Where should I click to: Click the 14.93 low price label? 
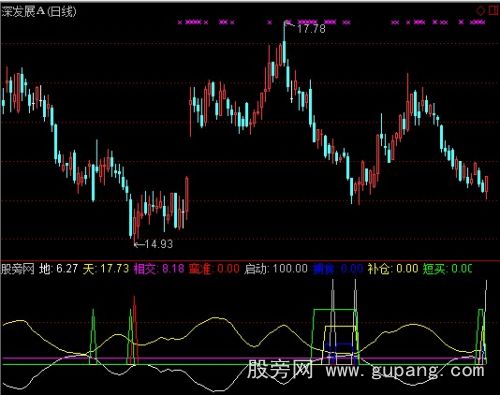[159, 244]
